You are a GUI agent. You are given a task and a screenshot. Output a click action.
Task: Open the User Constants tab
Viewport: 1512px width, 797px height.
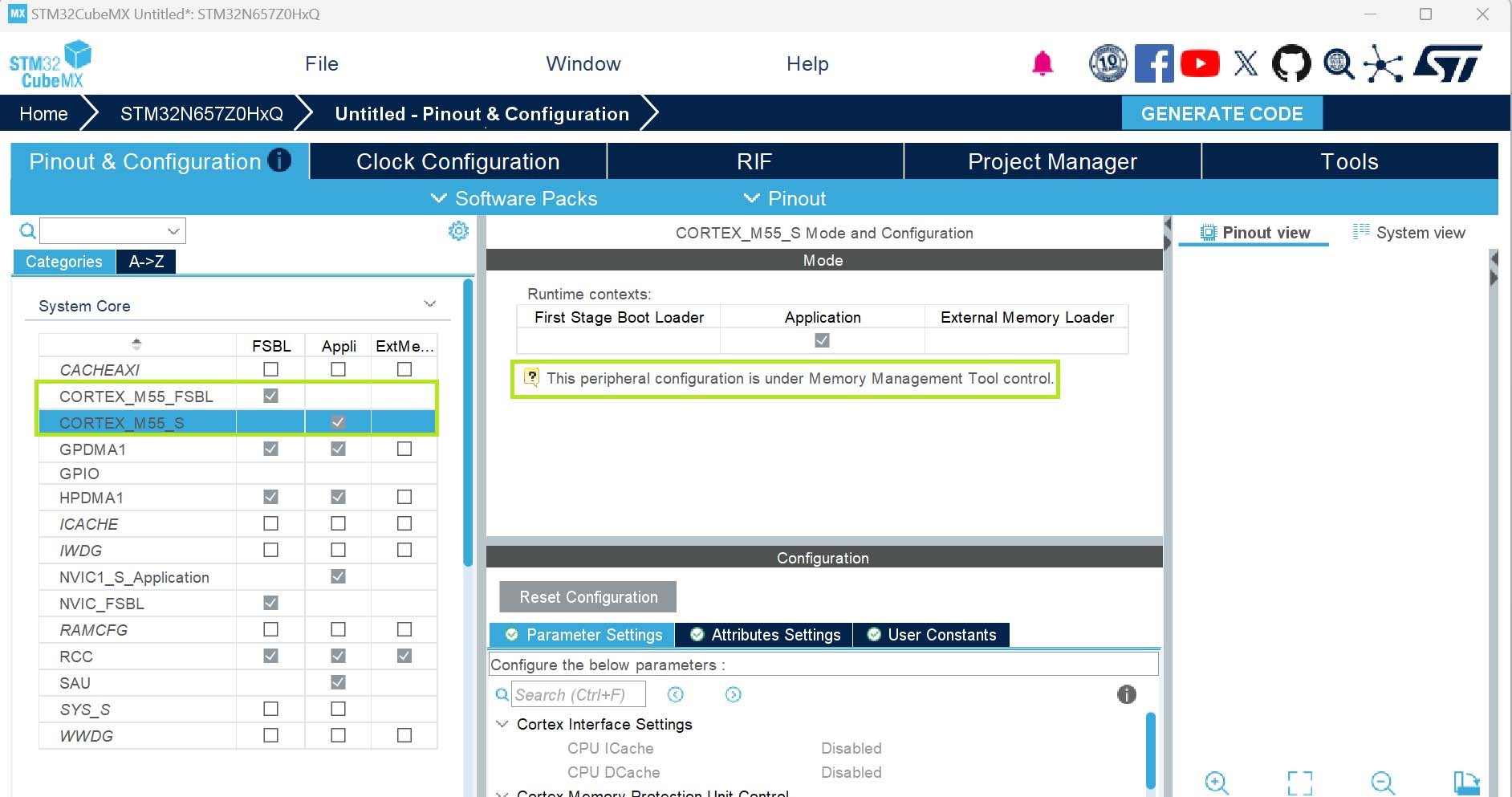(x=932, y=635)
